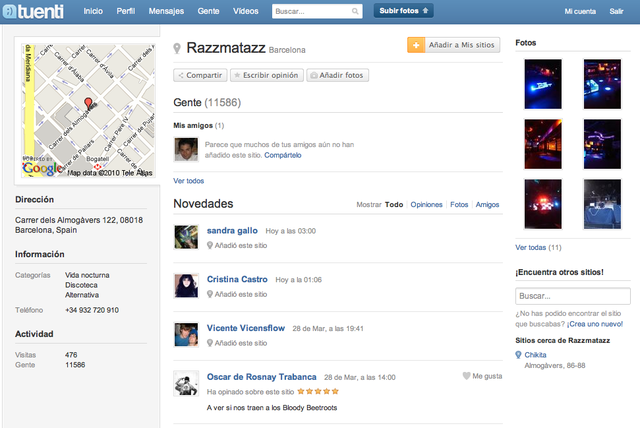
Task: Click the Vida nocturna category
Action: [87, 275]
